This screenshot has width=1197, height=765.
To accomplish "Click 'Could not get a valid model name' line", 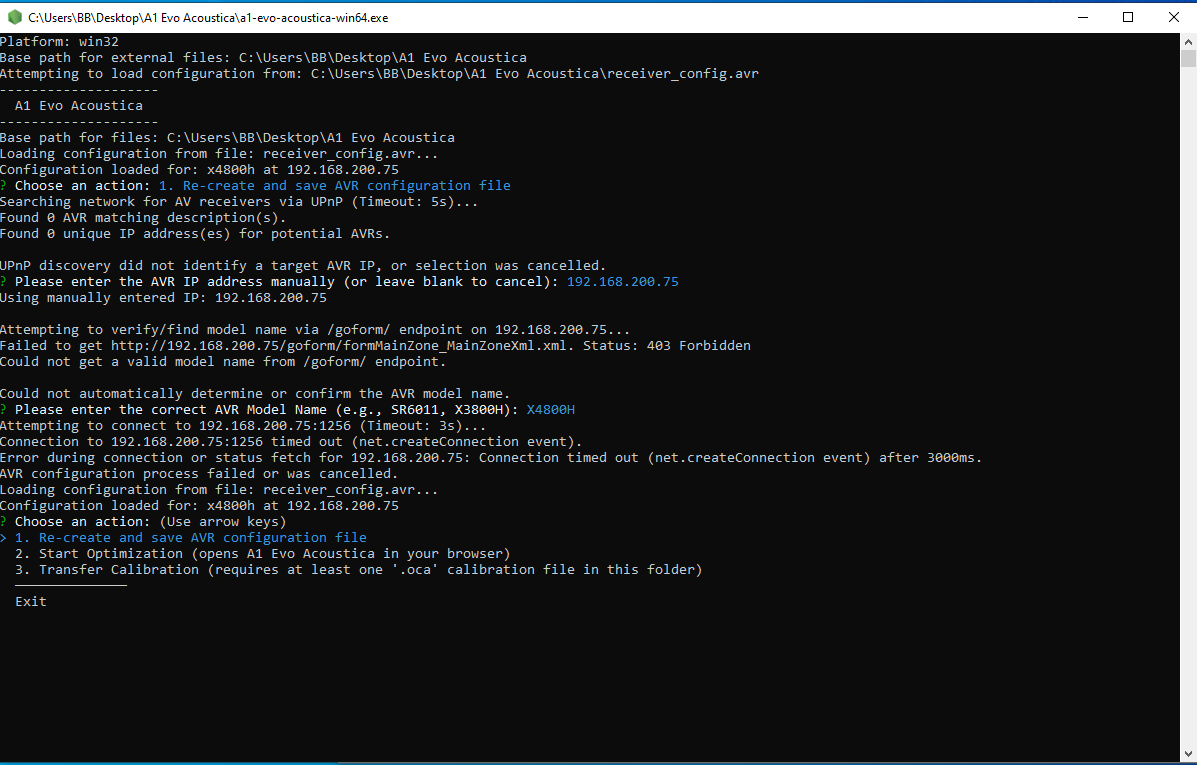I will [223, 362].
